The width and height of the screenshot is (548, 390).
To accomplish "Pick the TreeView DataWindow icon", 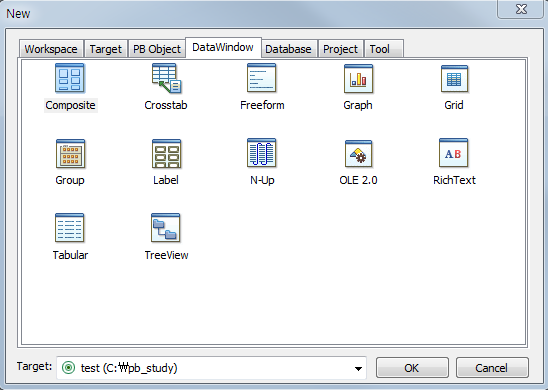I will [x=166, y=228].
